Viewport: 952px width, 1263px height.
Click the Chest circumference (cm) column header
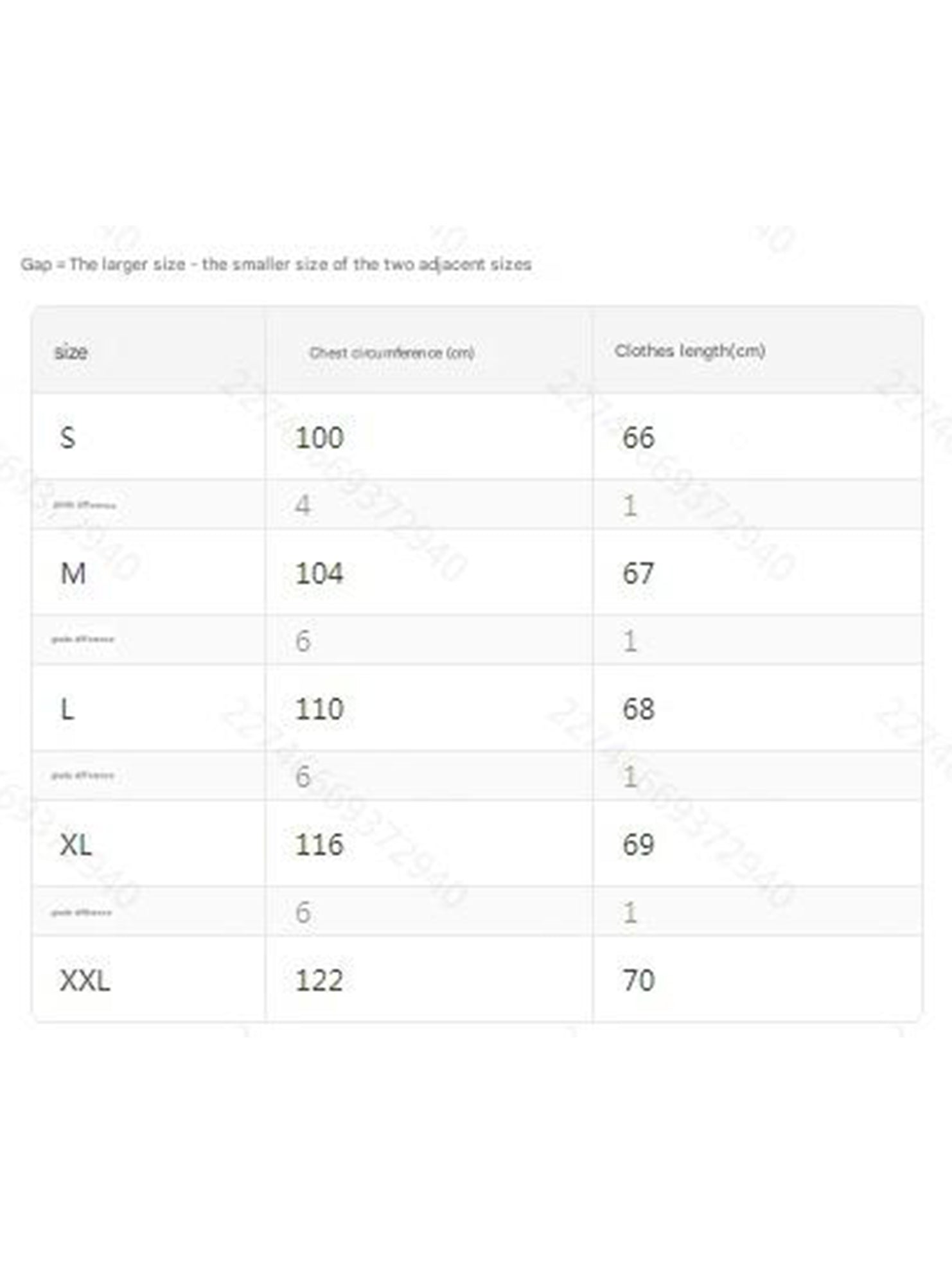point(392,353)
